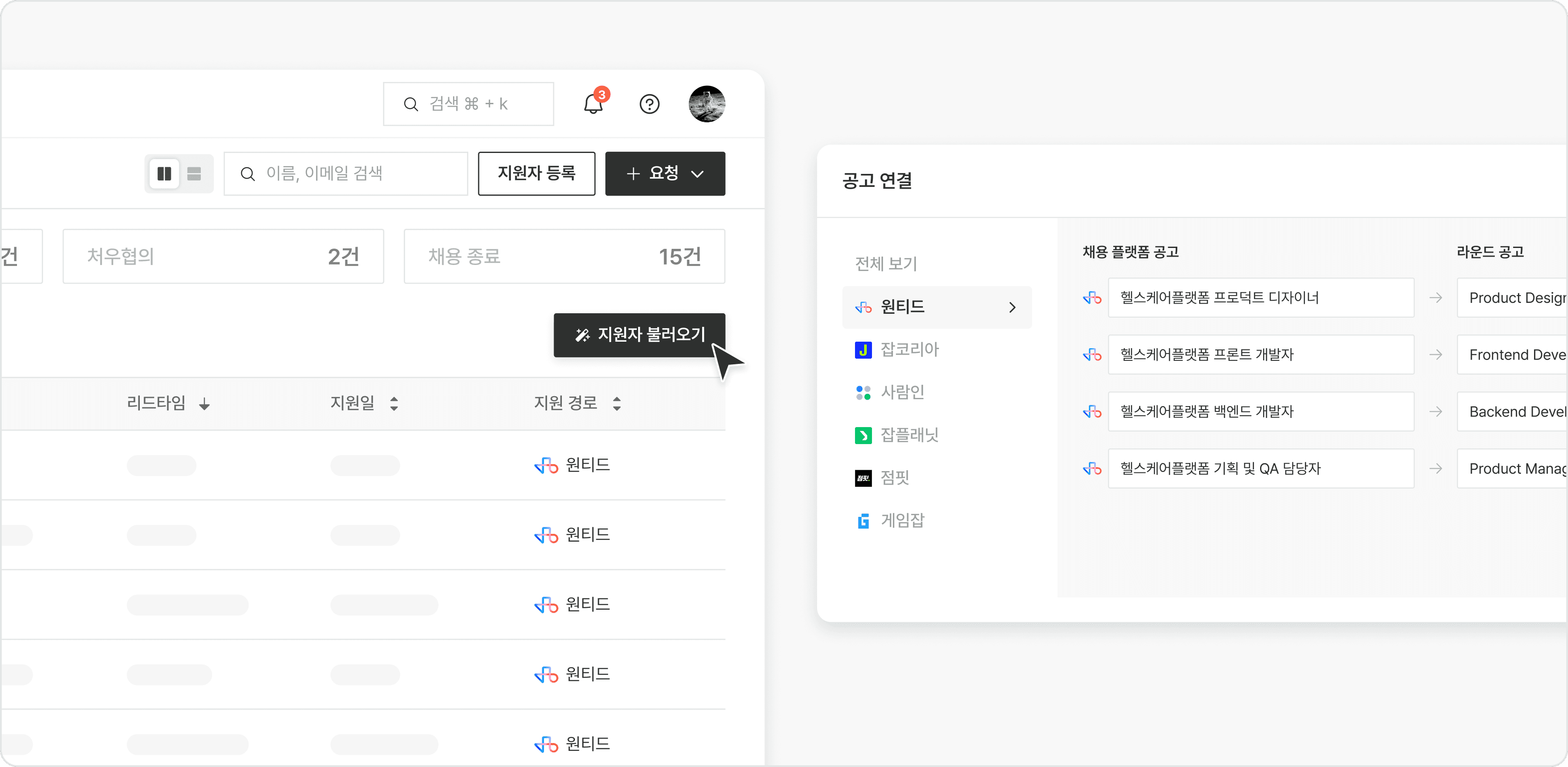The height and width of the screenshot is (767, 1568).
Task: Open notifications via the bell icon
Action: click(591, 104)
